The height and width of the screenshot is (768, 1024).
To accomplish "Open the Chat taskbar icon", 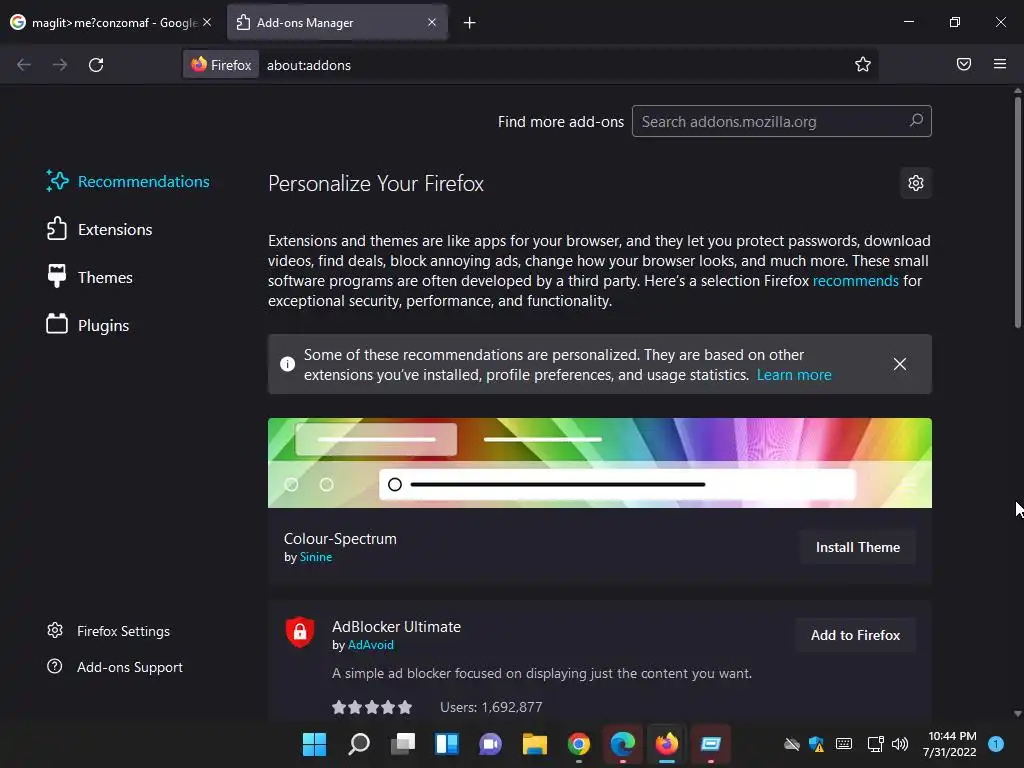I will 490,744.
